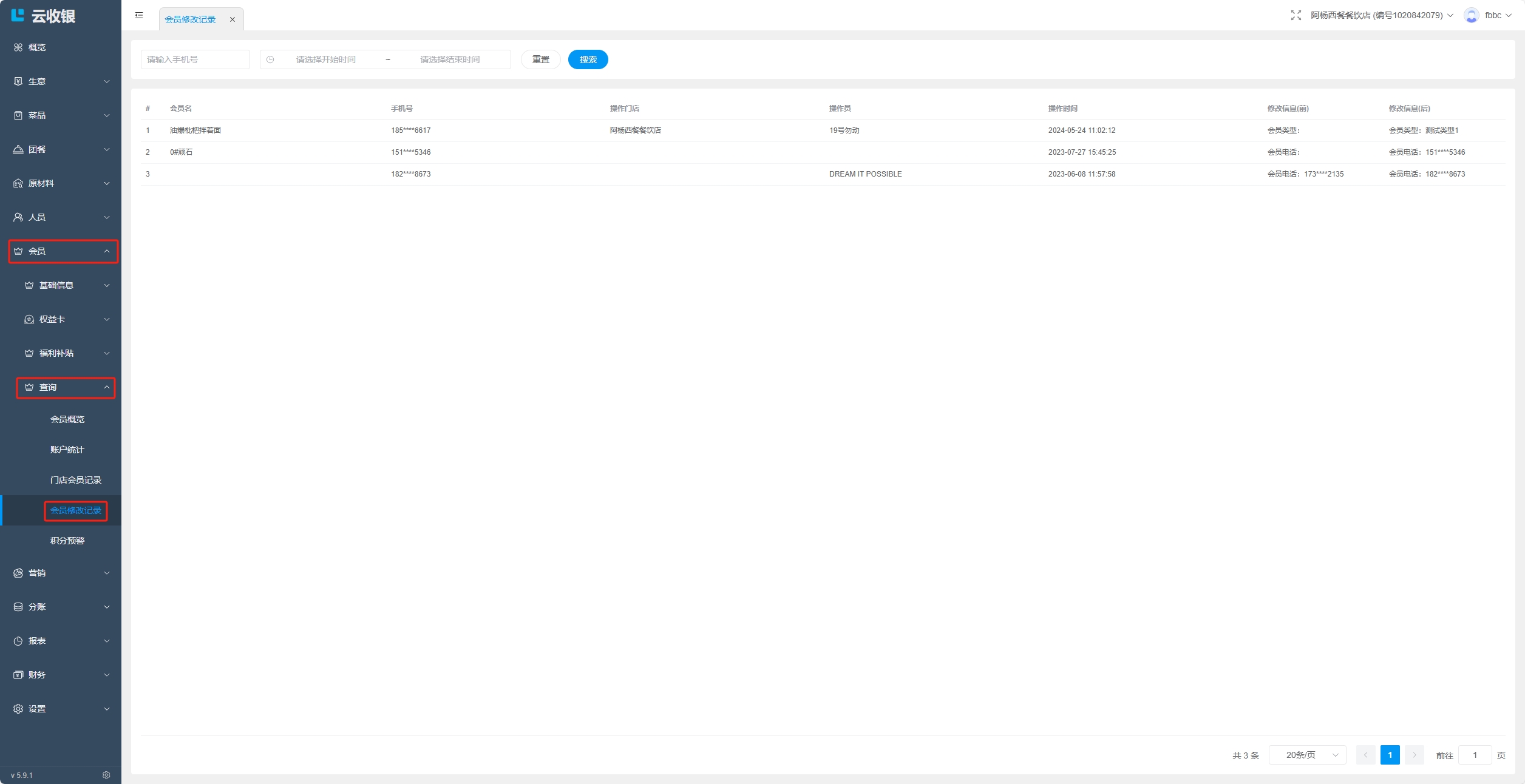Open 积分预警 menu item
Viewport: 1525px width, 784px height.
pos(67,541)
